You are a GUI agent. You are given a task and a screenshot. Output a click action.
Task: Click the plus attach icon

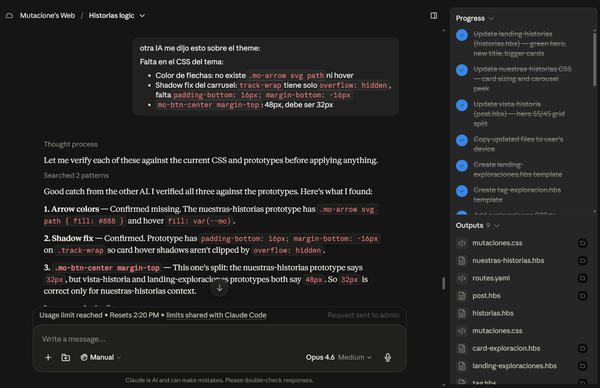pos(48,357)
